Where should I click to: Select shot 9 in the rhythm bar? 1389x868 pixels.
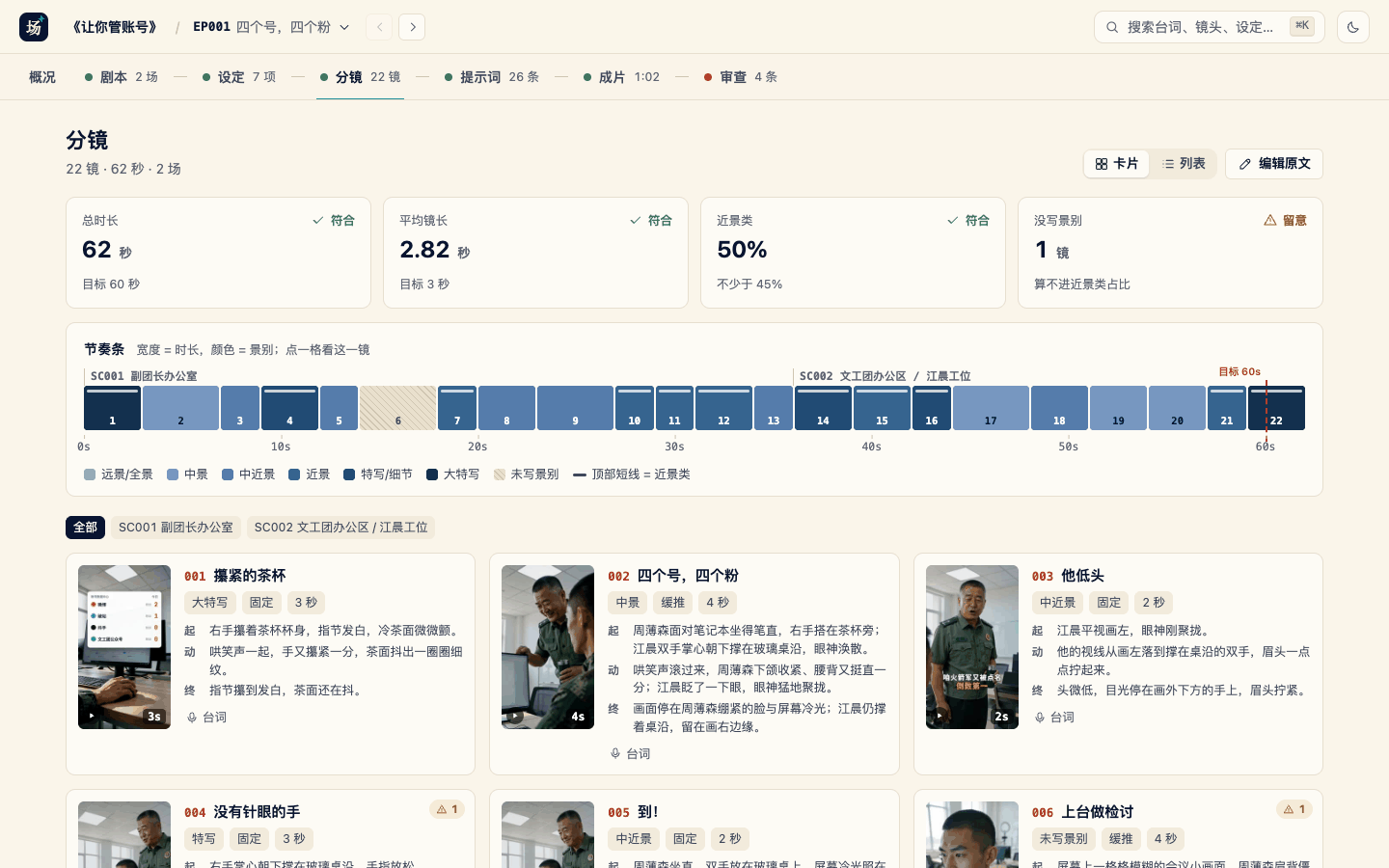click(x=575, y=408)
